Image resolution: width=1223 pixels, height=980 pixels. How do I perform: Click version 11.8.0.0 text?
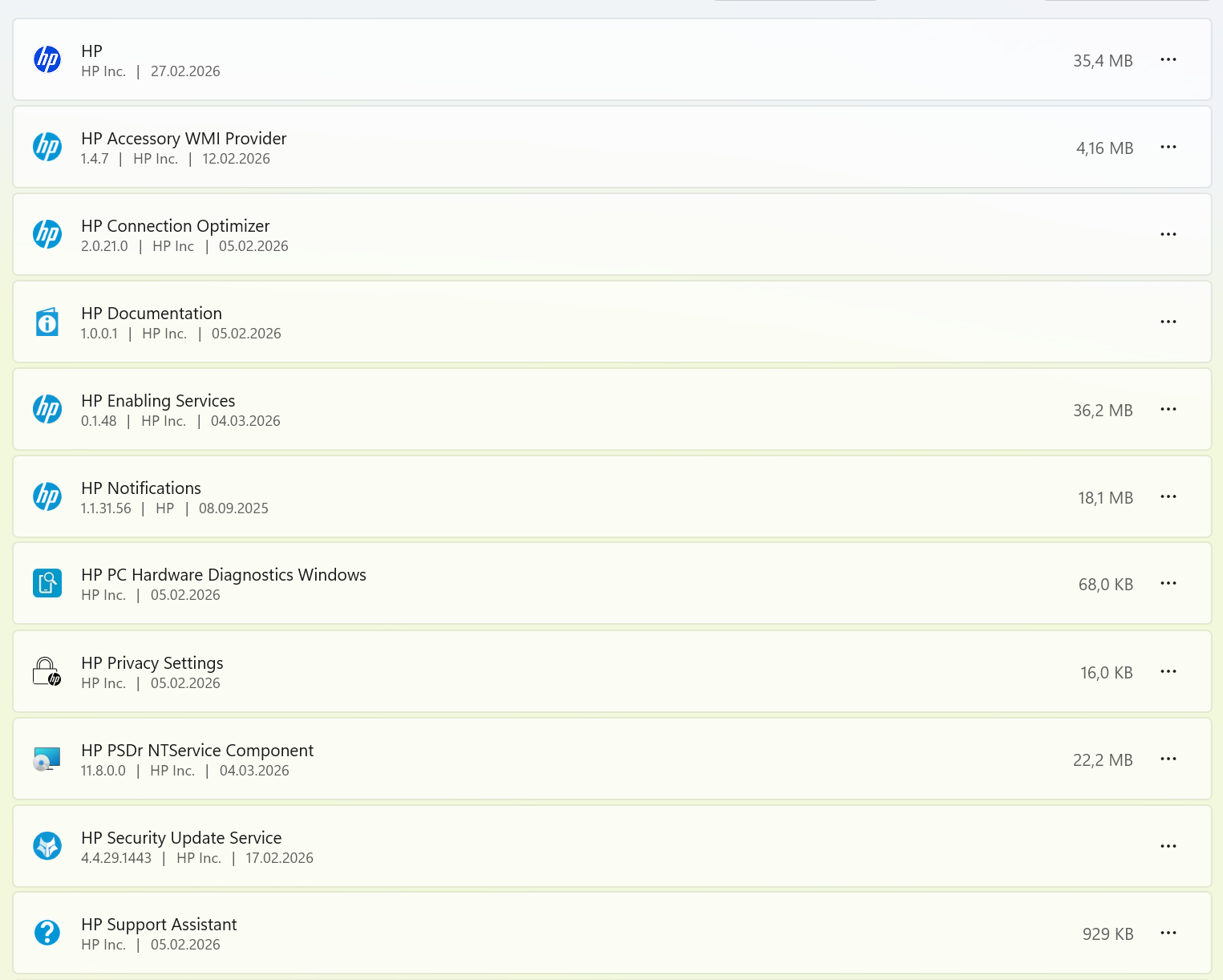click(103, 771)
